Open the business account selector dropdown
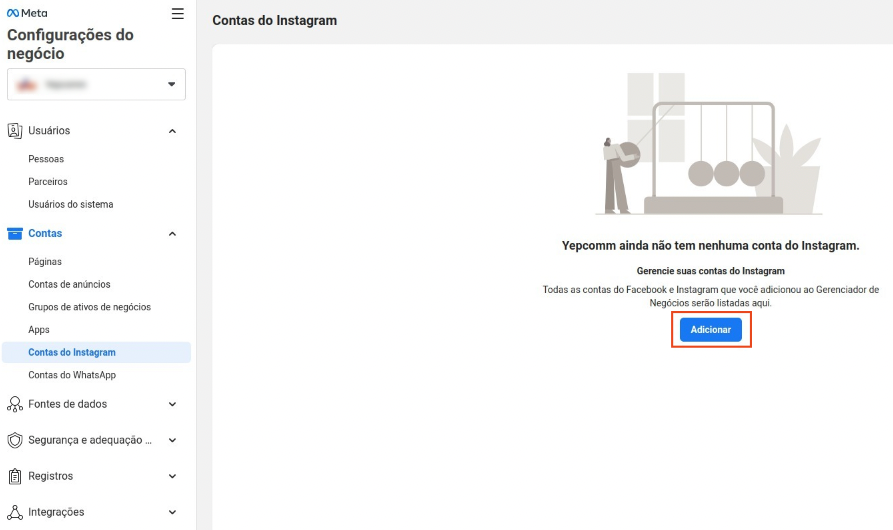Image resolution: width=893 pixels, height=530 pixels. (96, 84)
